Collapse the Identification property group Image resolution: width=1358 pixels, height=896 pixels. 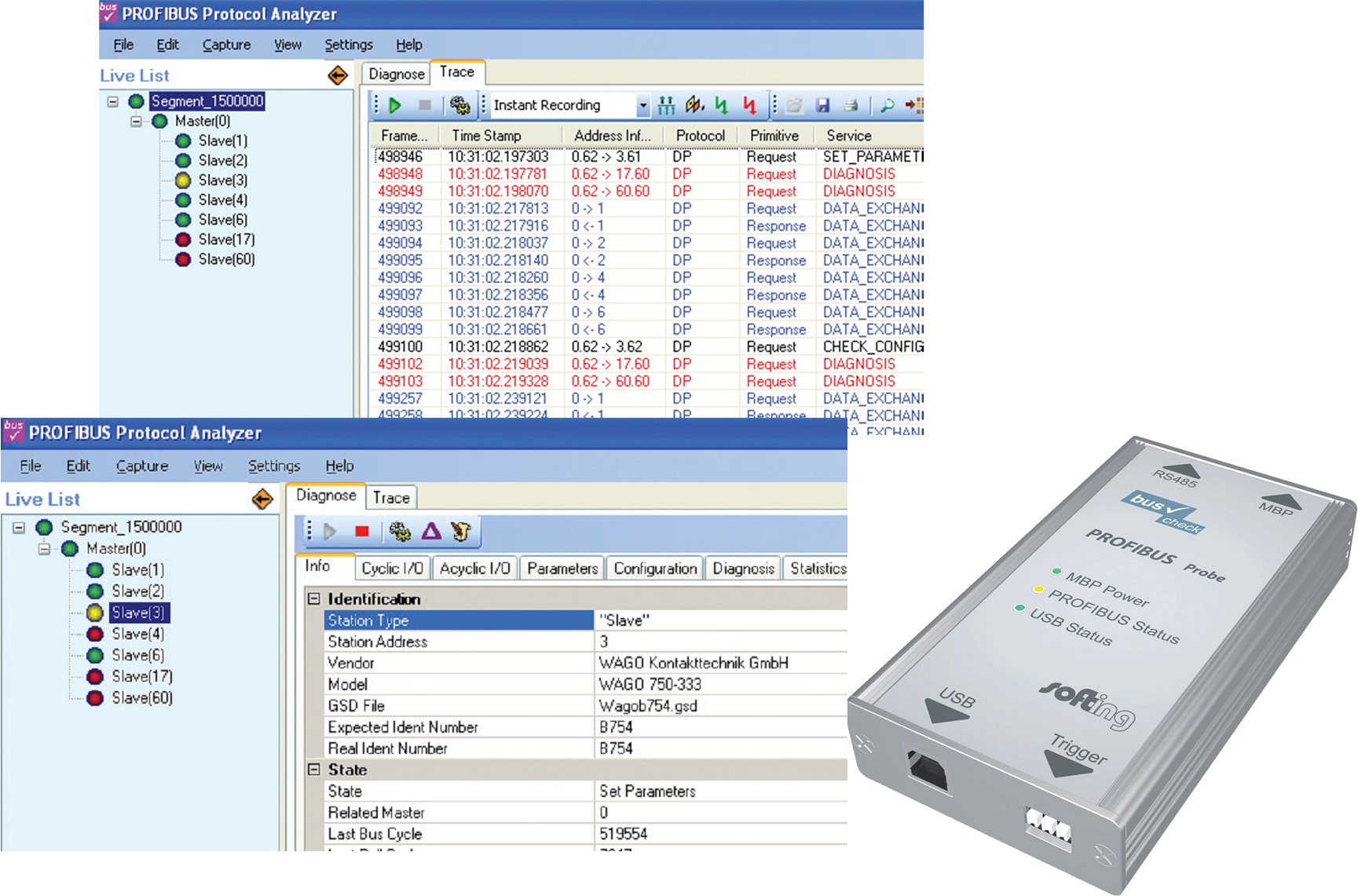pyautogui.click(x=313, y=598)
